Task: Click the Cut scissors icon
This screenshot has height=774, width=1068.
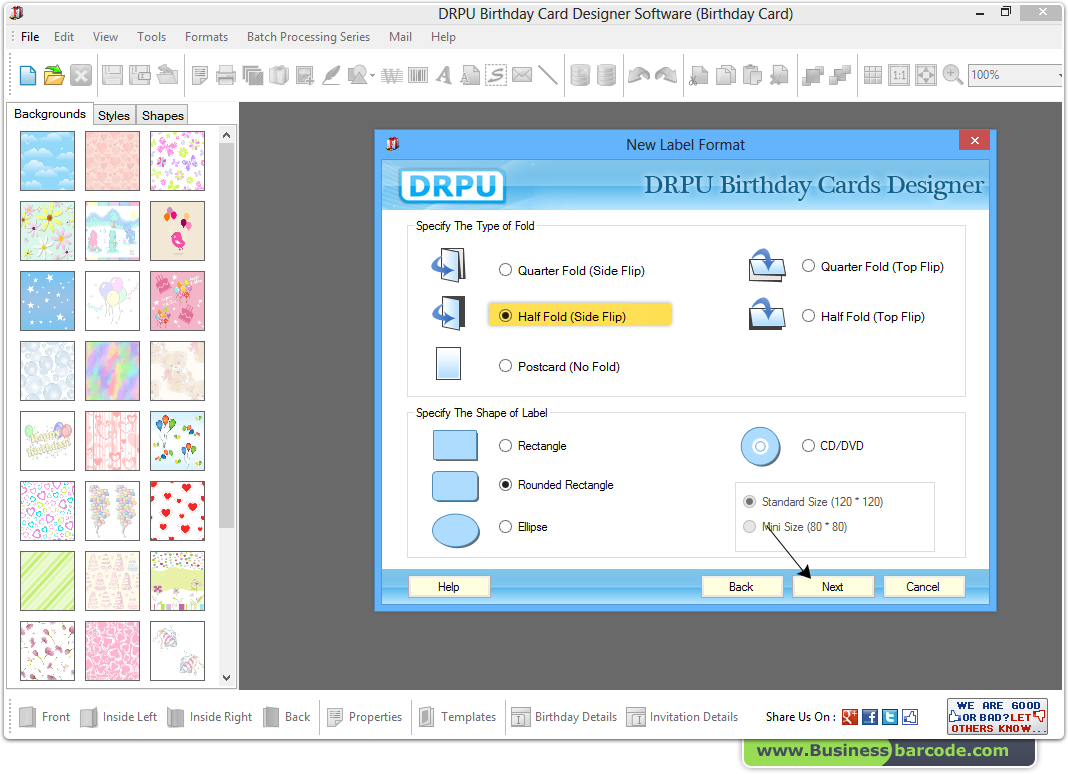Action: tap(699, 75)
